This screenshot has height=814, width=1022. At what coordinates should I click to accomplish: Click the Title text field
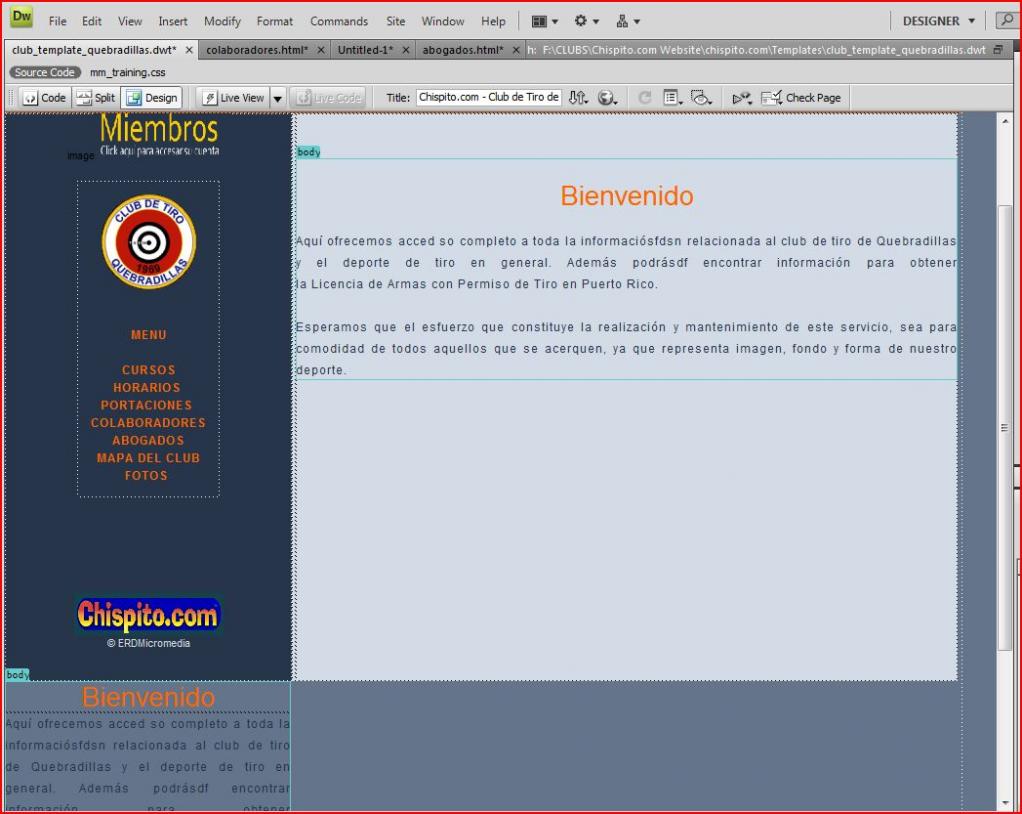[x=488, y=98]
